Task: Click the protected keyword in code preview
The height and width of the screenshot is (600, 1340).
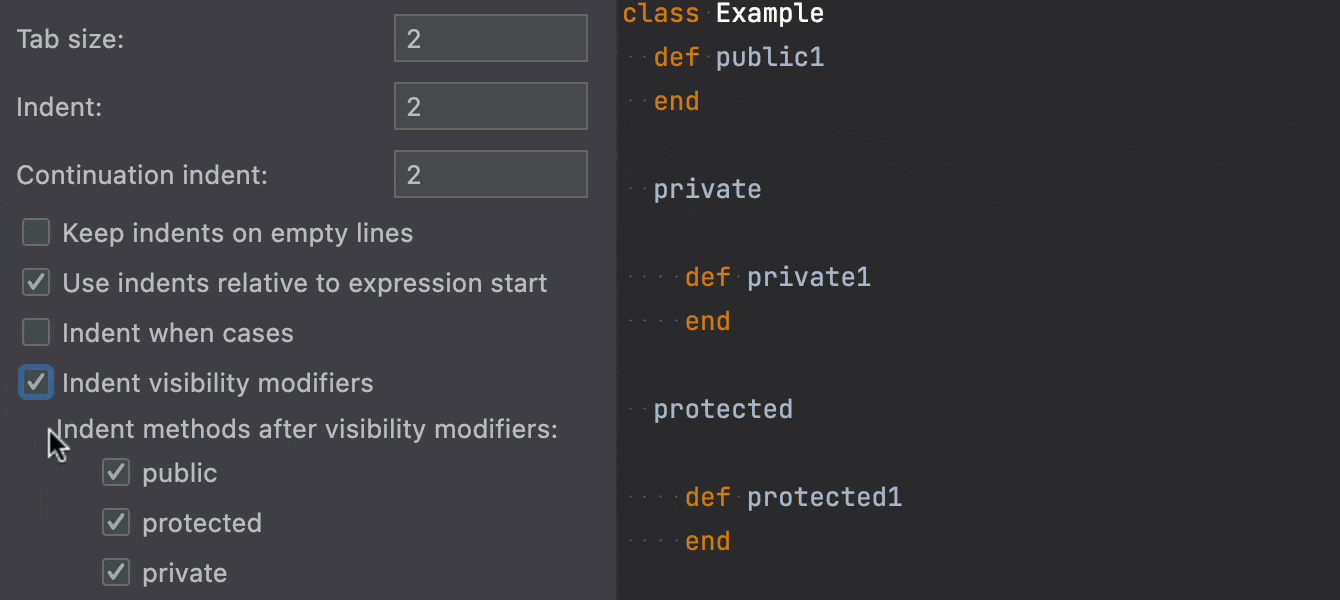Action: coord(723,409)
